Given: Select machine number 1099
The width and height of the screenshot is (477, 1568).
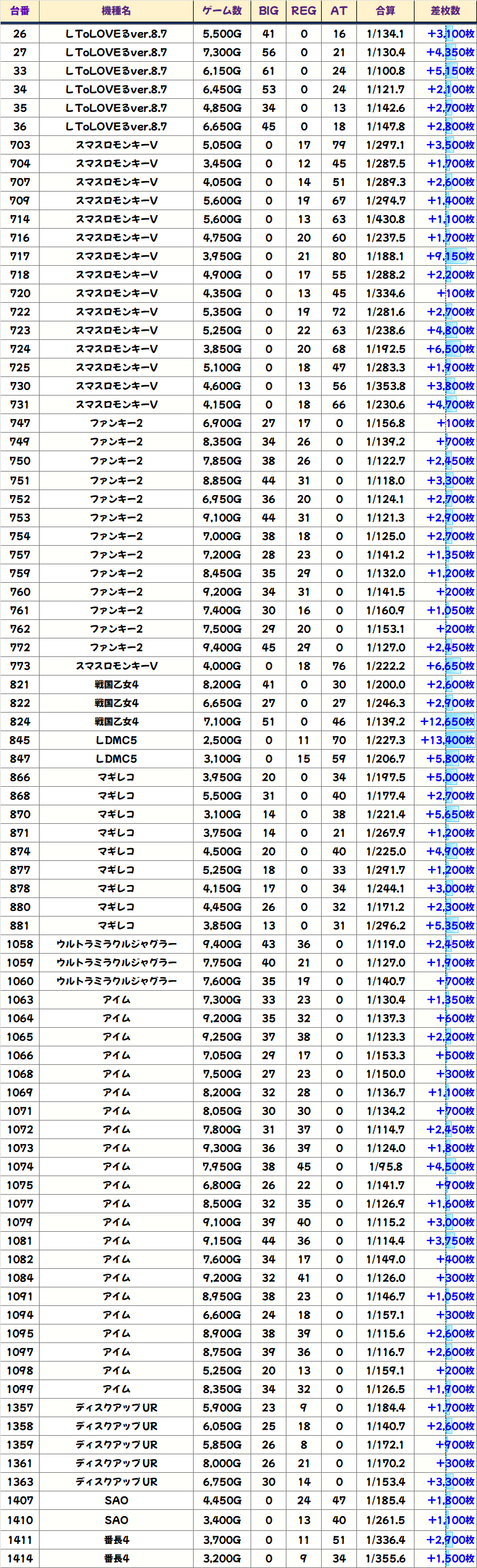Looking at the screenshot, I should [x=20, y=1389].
